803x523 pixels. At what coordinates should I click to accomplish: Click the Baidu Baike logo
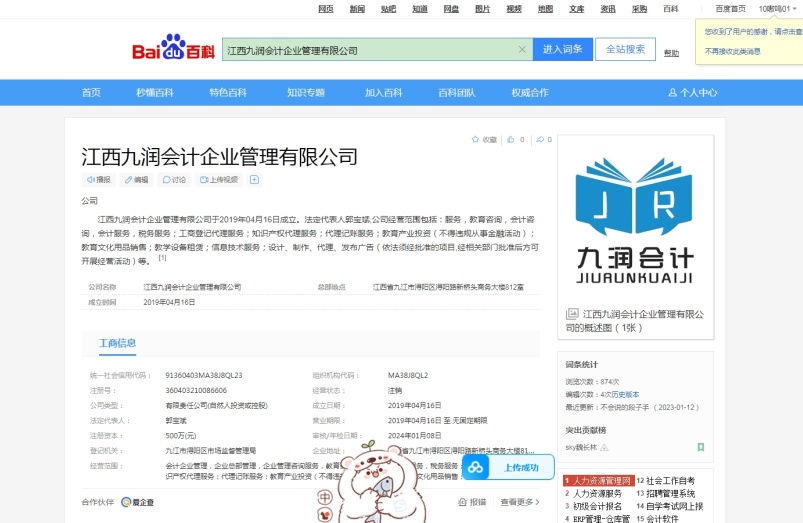coord(173,47)
